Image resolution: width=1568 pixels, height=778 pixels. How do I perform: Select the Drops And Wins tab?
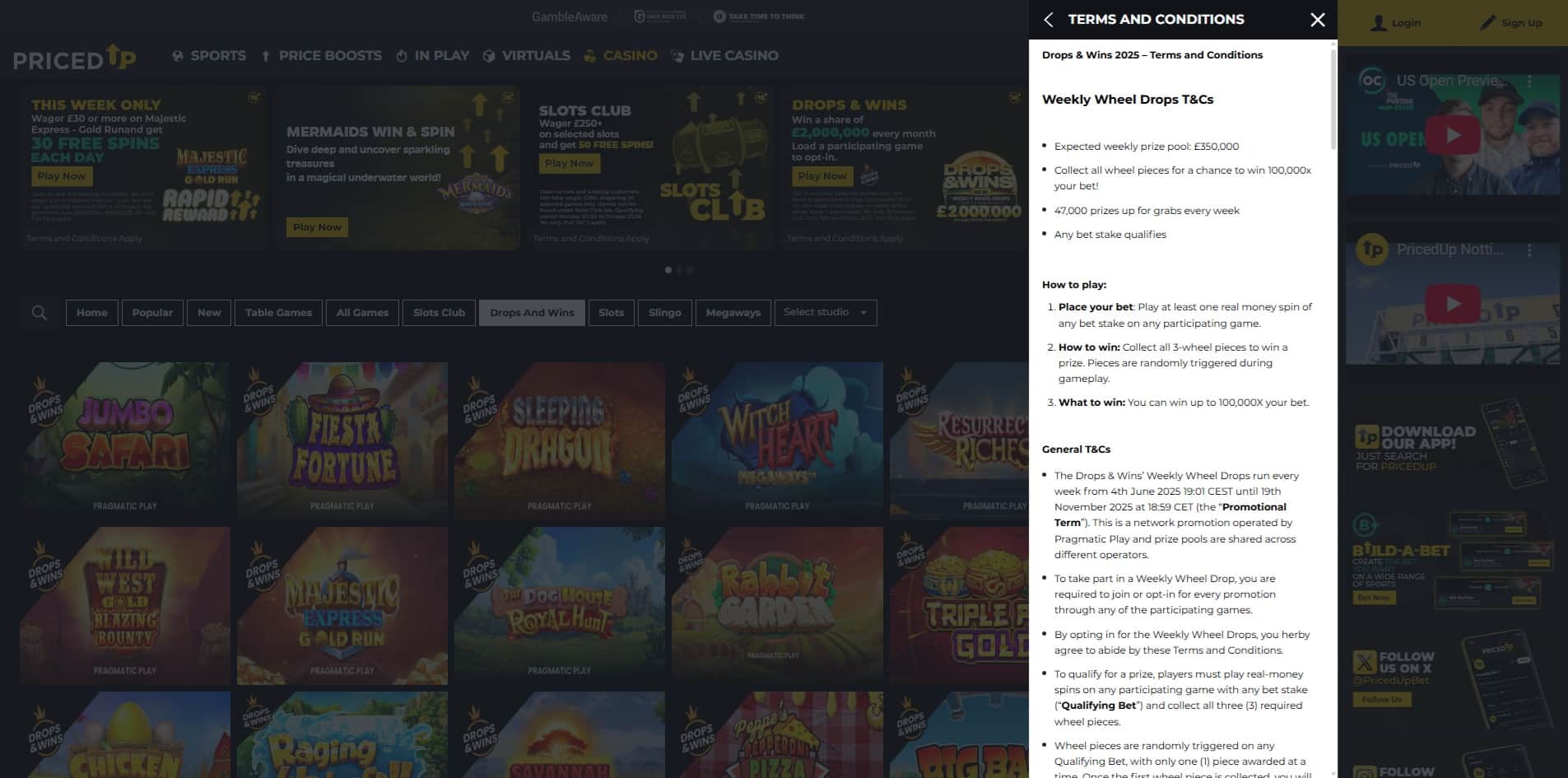[532, 313]
